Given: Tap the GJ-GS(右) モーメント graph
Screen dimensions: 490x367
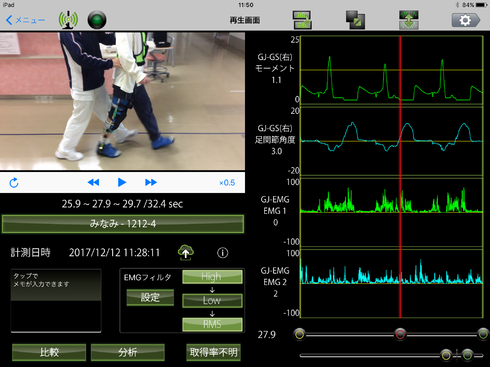Looking at the screenshot, I should click(x=392, y=70).
